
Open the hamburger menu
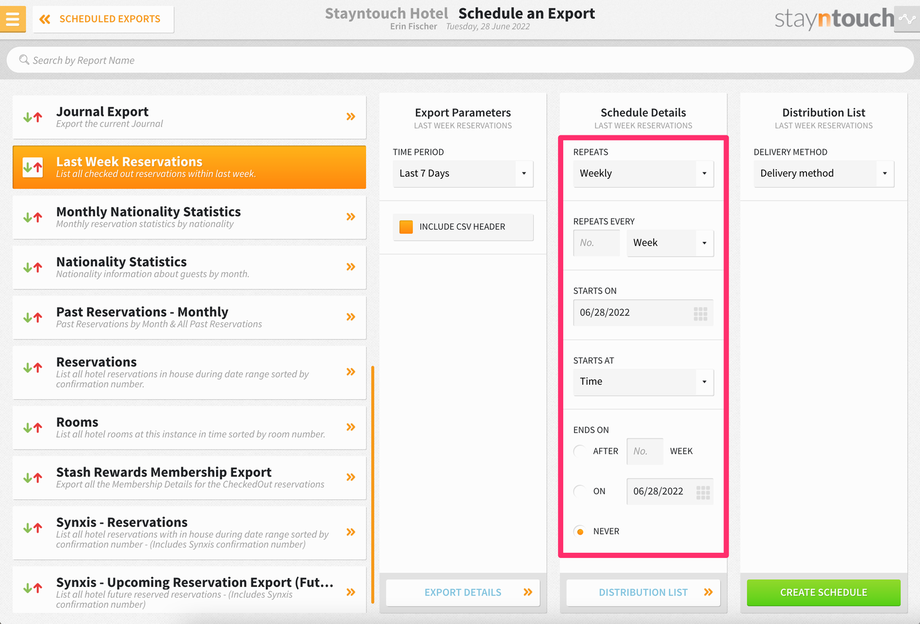point(12,19)
